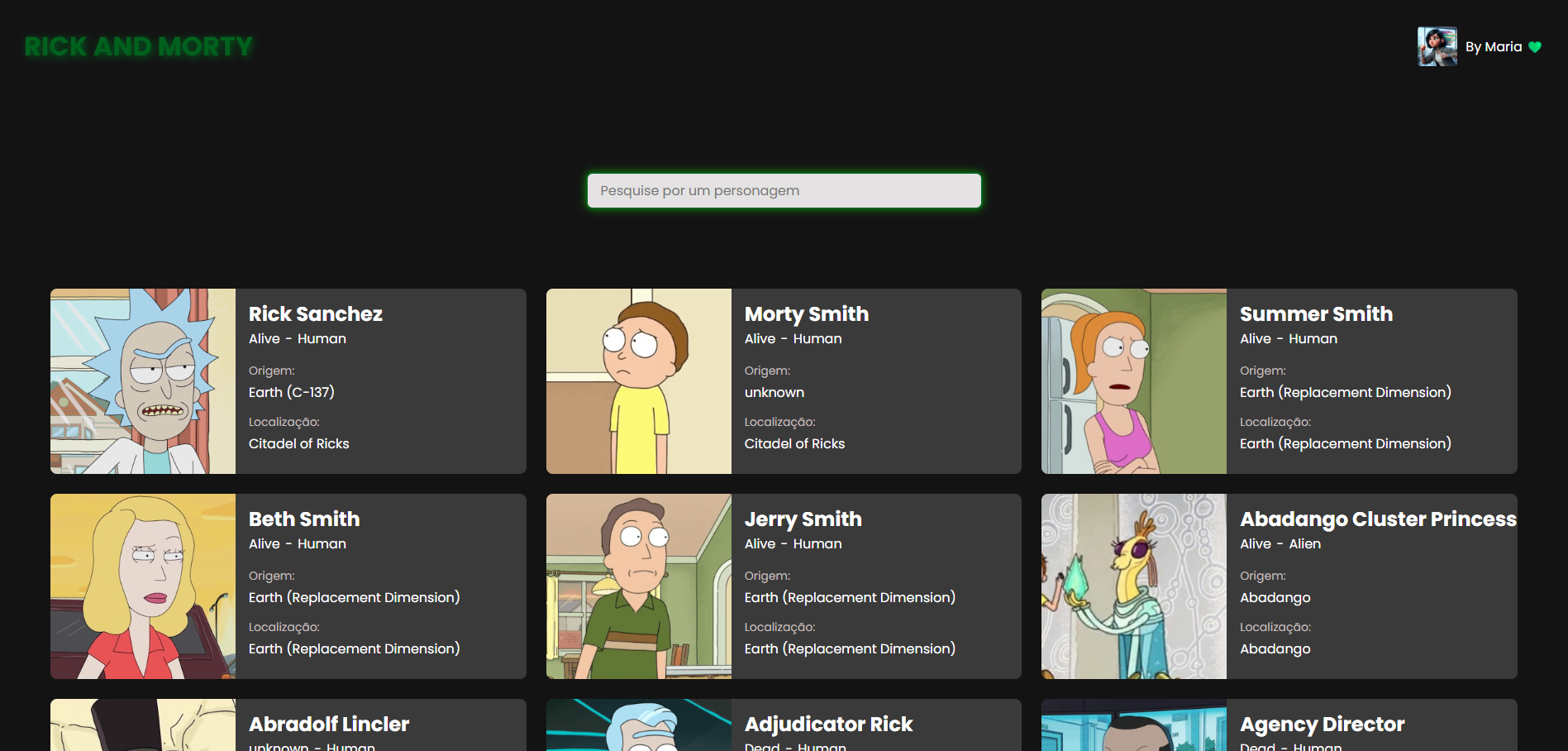Open Maria's avatar picture
Viewport: 1568px width, 751px height.
point(1437,46)
